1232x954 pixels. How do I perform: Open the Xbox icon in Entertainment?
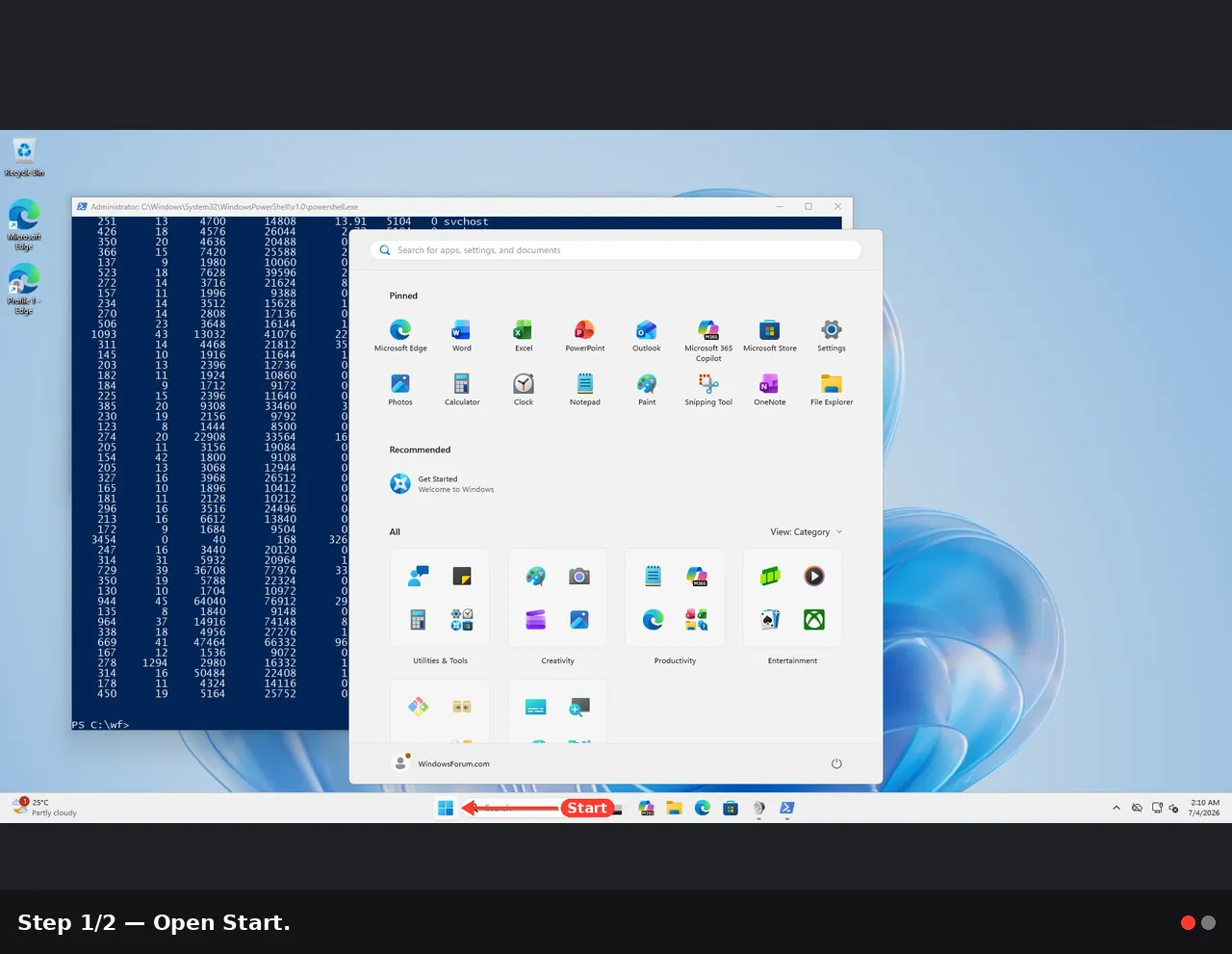pos(814,620)
